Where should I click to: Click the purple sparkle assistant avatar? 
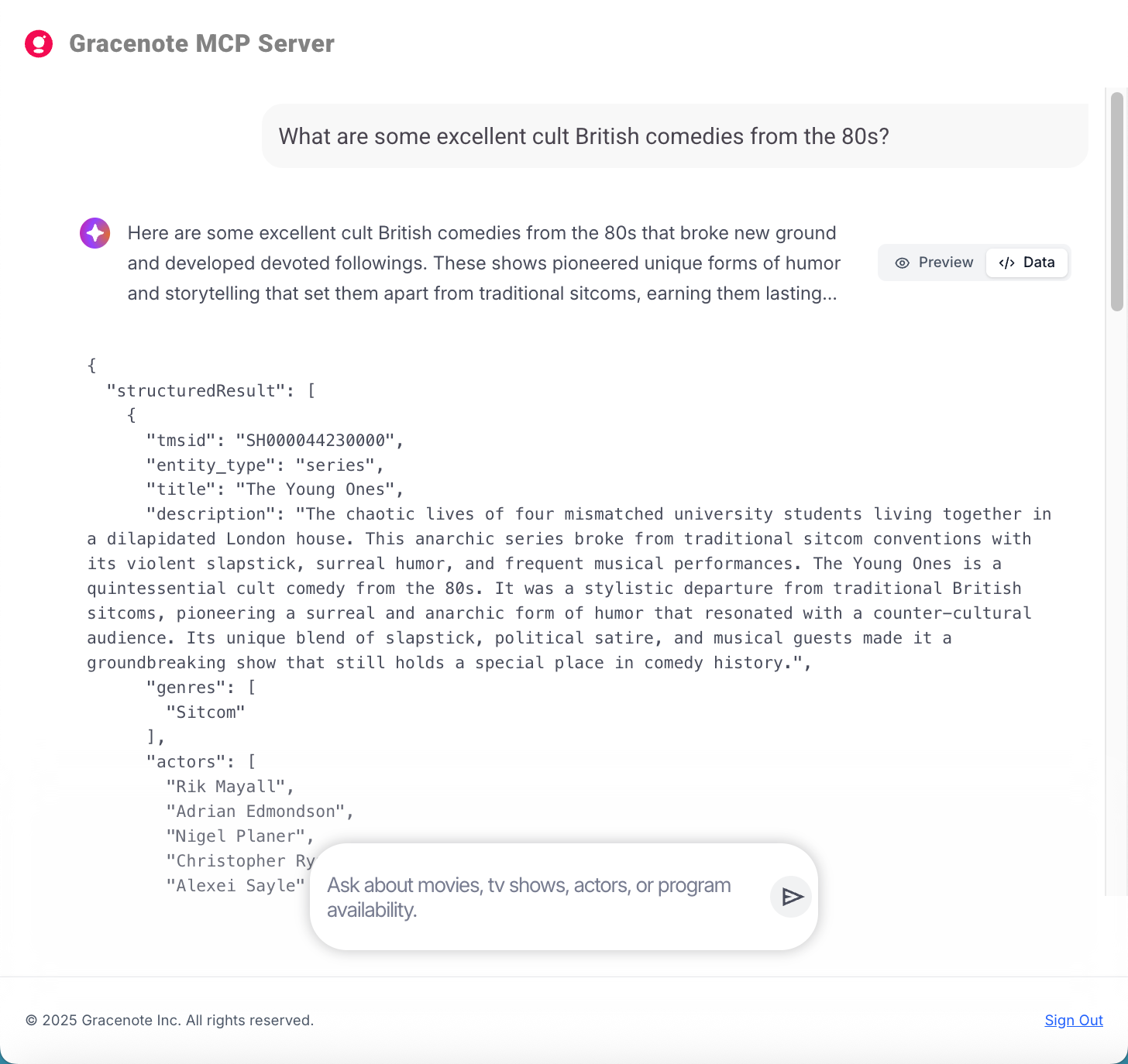tap(95, 233)
